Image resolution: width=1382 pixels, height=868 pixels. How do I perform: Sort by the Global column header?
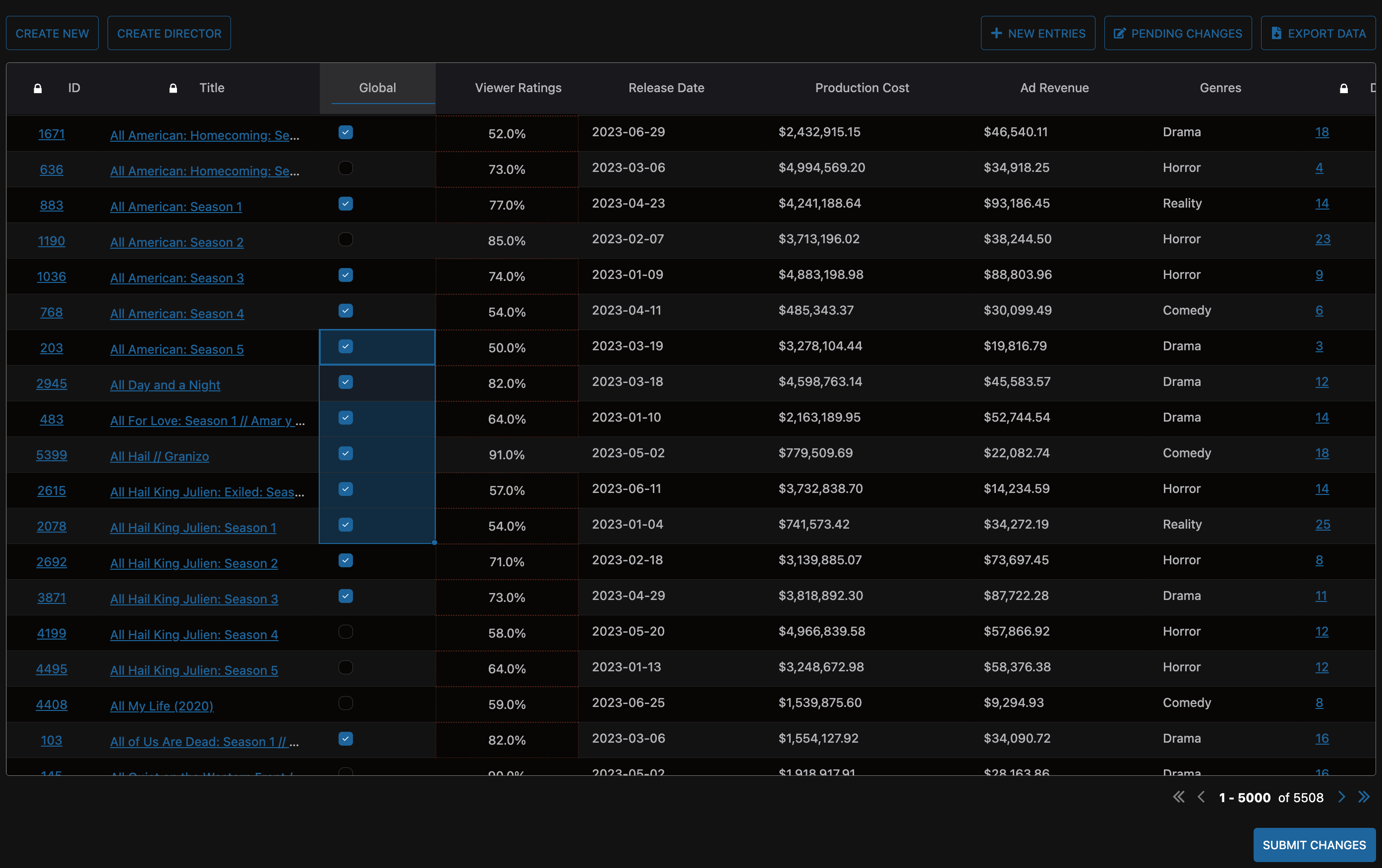(377, 88)
